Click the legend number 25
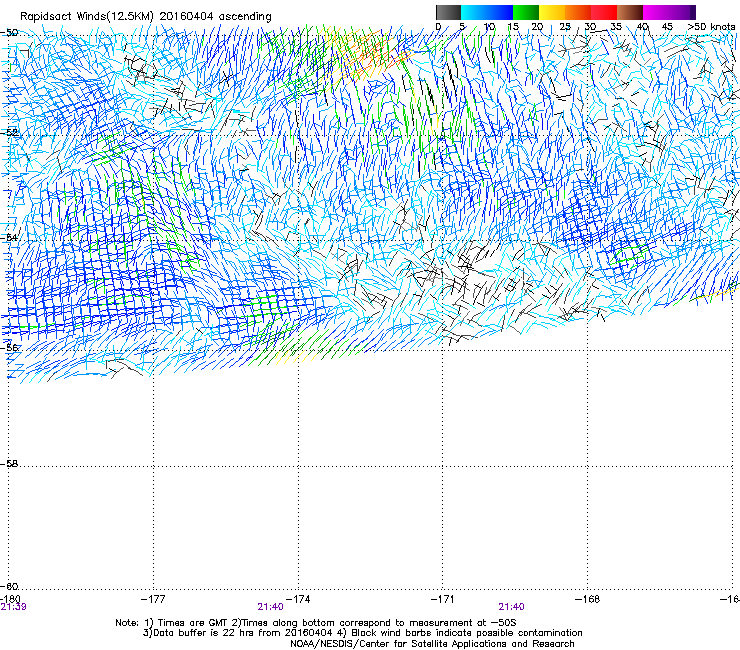The height and width of the screenshot is (650, 740). pyautogui.click(x=564, y=27)
